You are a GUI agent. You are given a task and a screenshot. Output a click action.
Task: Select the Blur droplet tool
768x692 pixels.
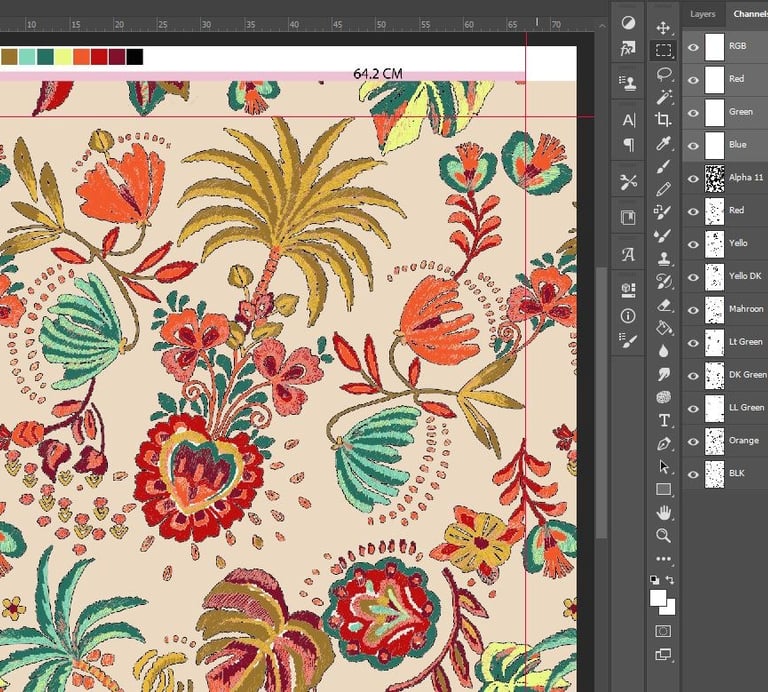point(663,351)
